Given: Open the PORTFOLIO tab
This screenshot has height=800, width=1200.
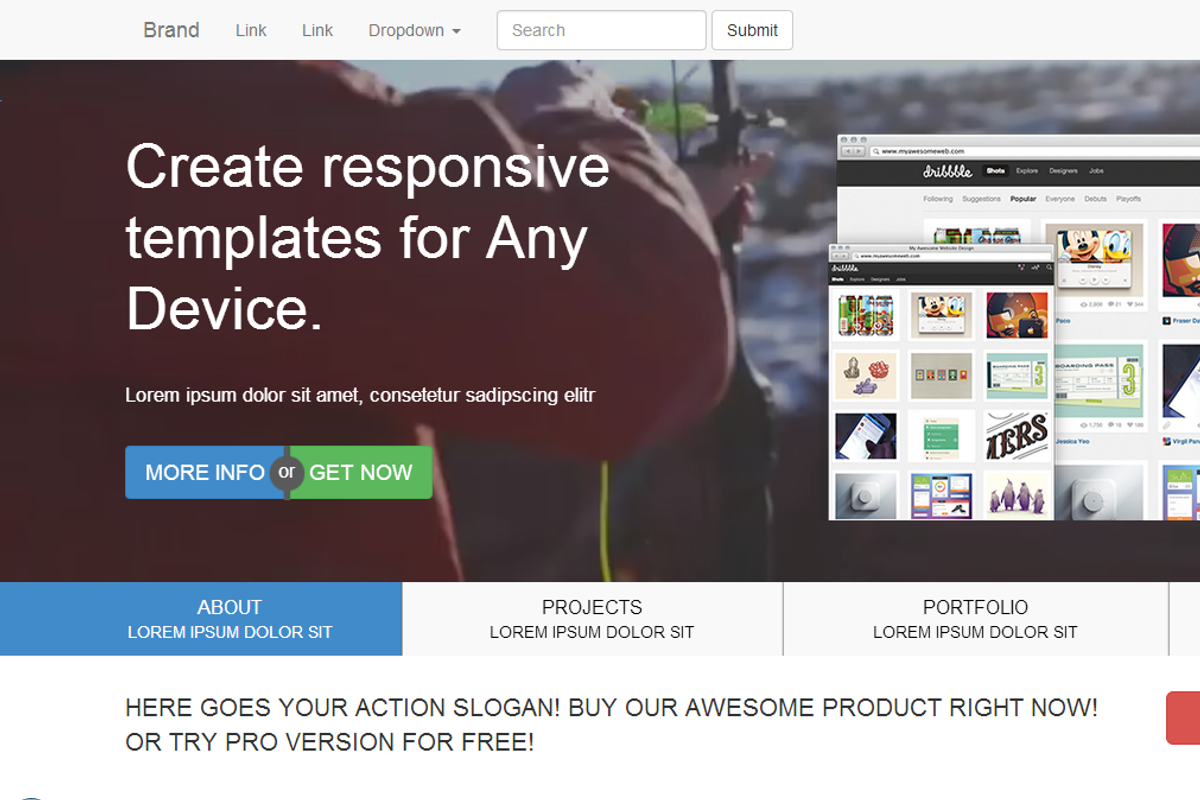Looking at the screenshot, I should click(x=975, y=619).
